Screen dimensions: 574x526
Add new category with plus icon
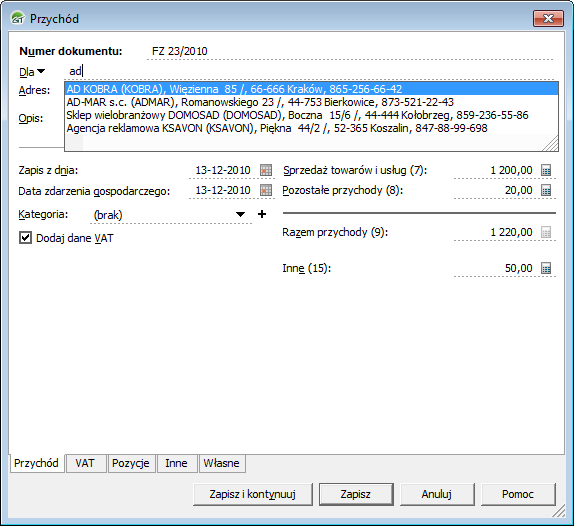click(262, 214)
